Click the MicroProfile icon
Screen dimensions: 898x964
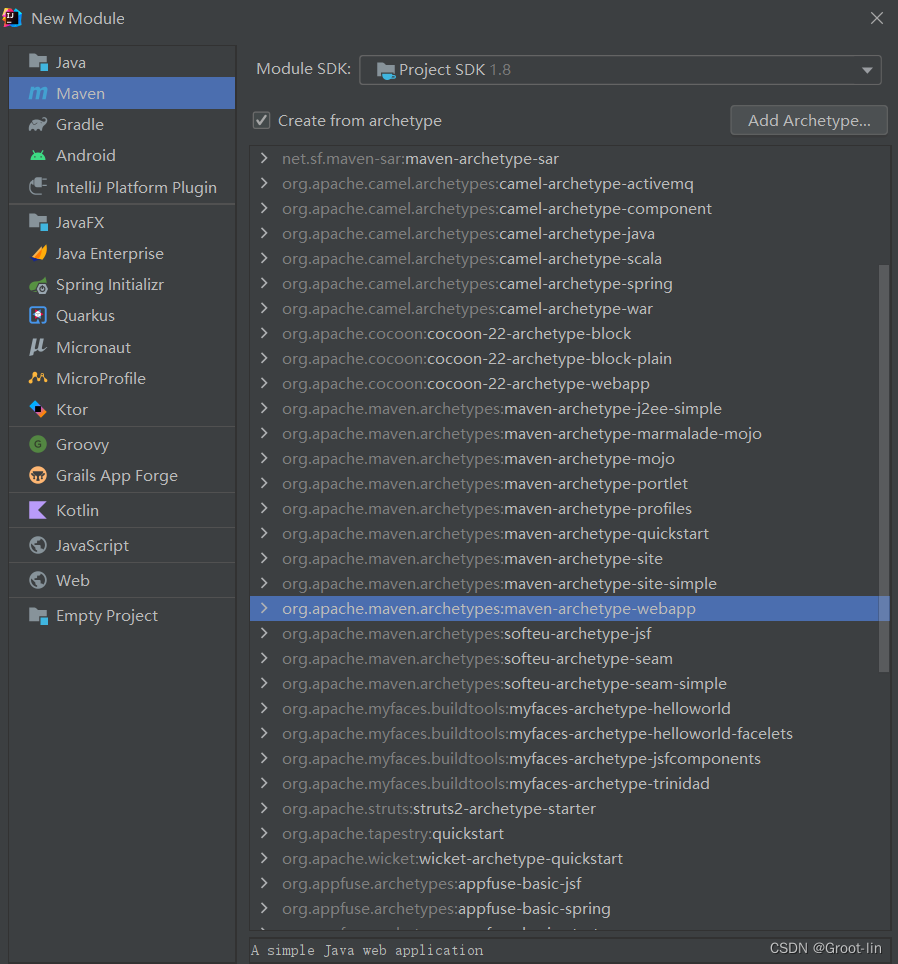(x=38, y=378)
